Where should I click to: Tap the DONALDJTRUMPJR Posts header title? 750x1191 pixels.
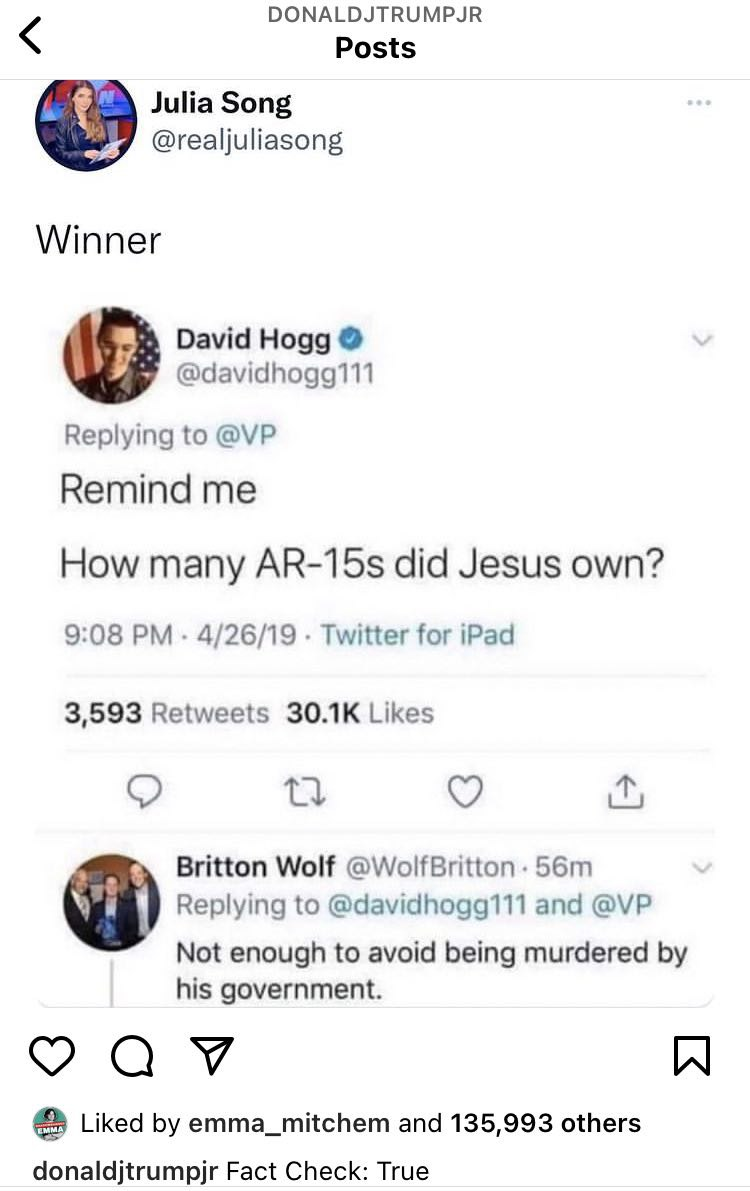coord(375,33)
